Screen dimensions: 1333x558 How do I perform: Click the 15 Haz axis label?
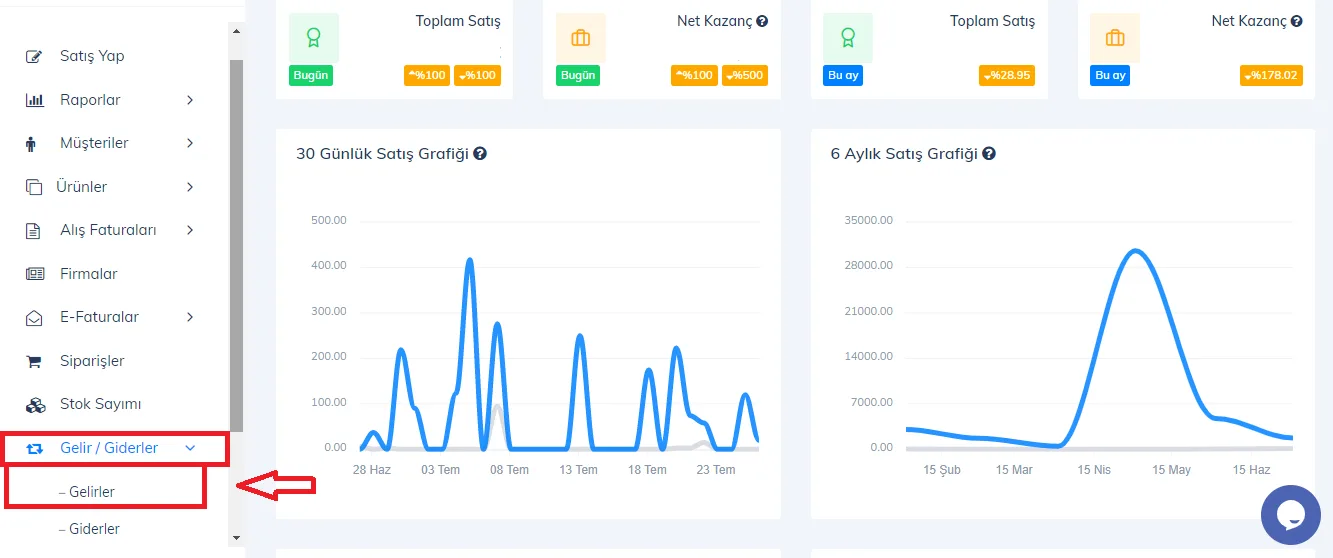(1253, 470)
